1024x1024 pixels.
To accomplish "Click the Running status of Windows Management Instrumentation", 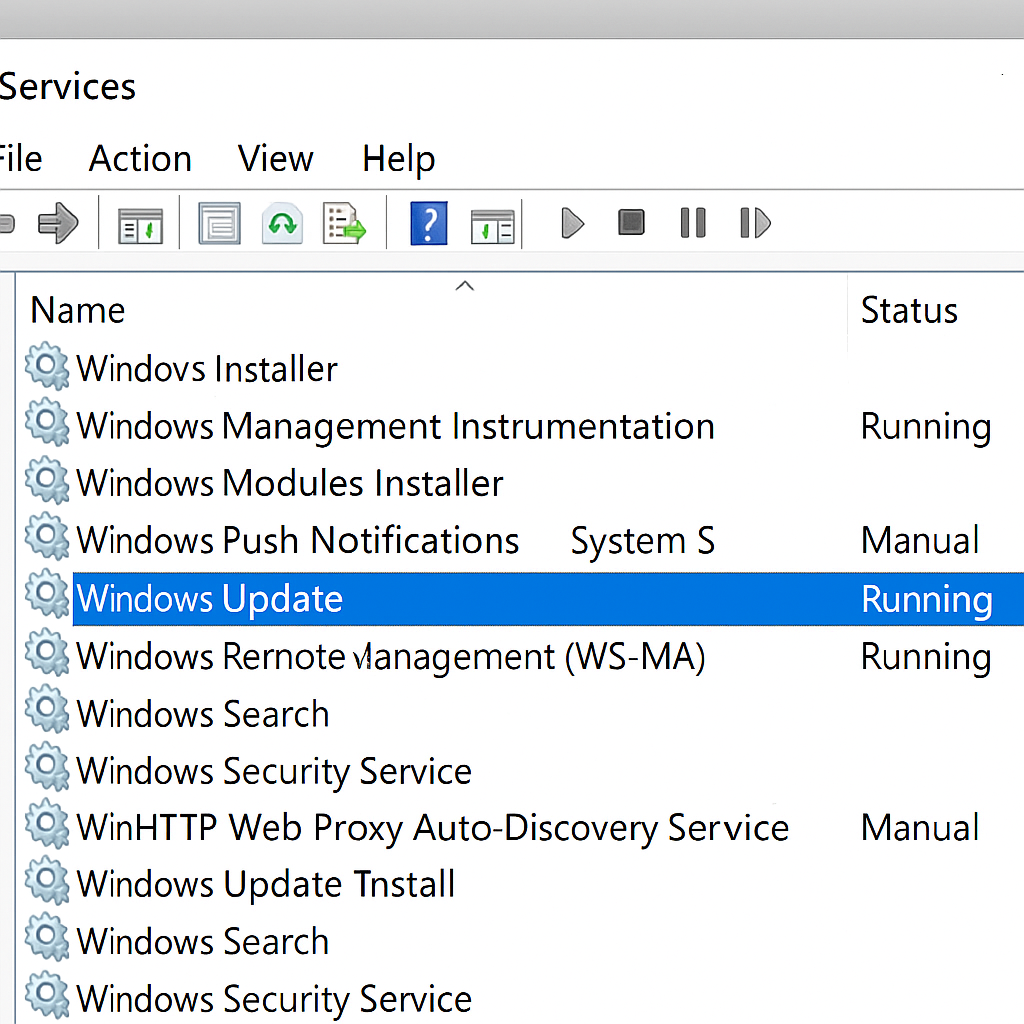I will tap(926, 428).
